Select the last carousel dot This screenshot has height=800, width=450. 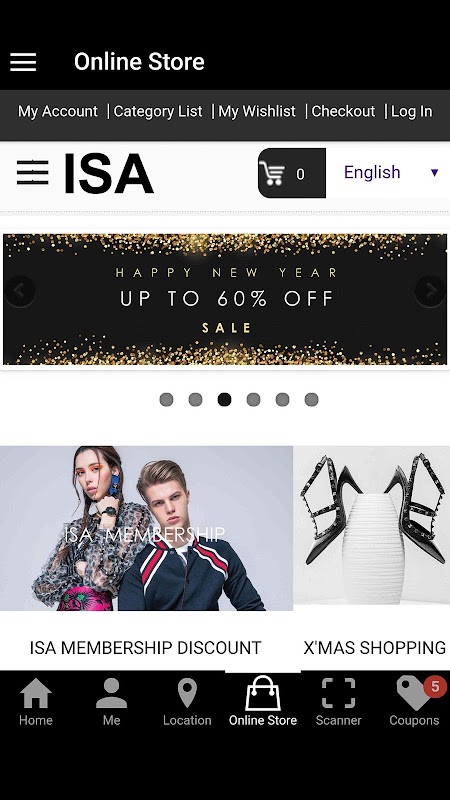point(312,399)
